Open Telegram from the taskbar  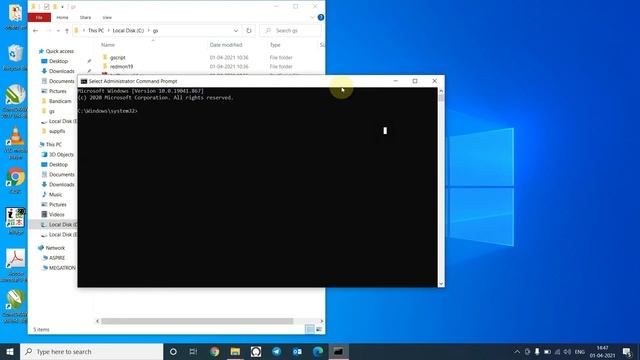(277, 352)
